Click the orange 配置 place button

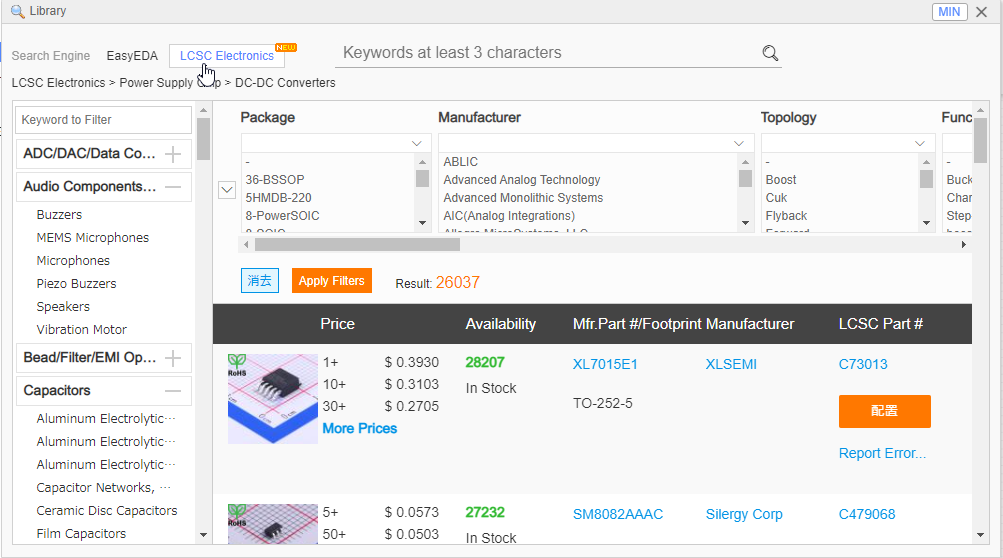click(x=885, y=411)
